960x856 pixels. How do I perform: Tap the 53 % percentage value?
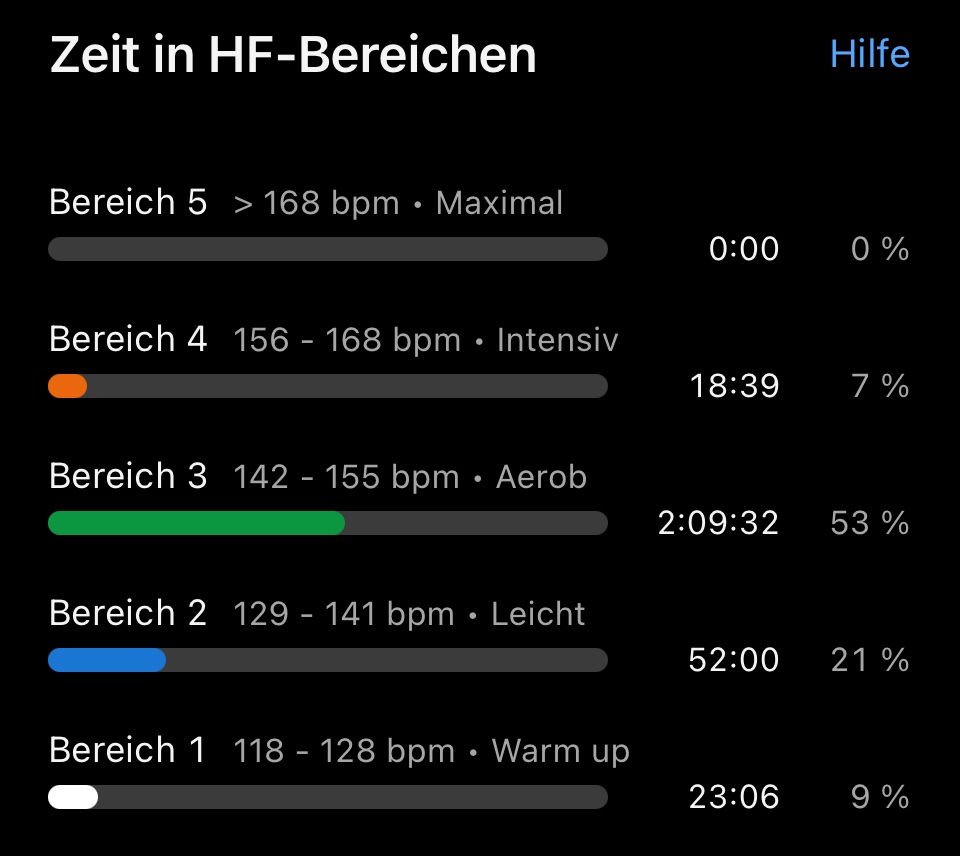tap(869, 523)
